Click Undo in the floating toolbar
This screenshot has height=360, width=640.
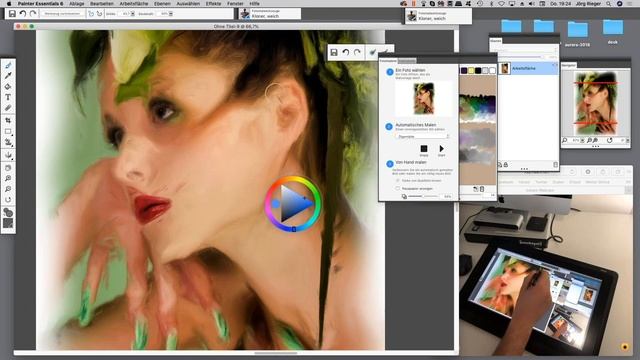(346, 53)
